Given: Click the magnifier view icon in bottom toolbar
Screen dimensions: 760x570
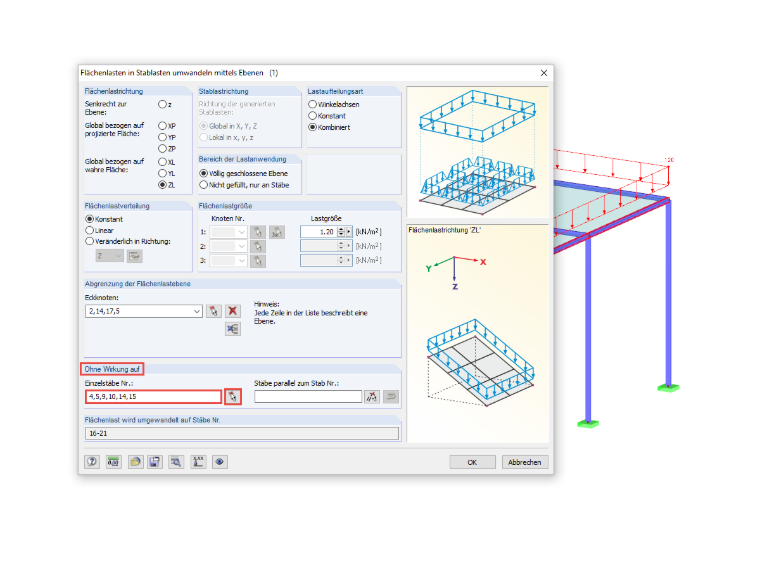Looking at the screenshot, I should [x=176, y=462].
